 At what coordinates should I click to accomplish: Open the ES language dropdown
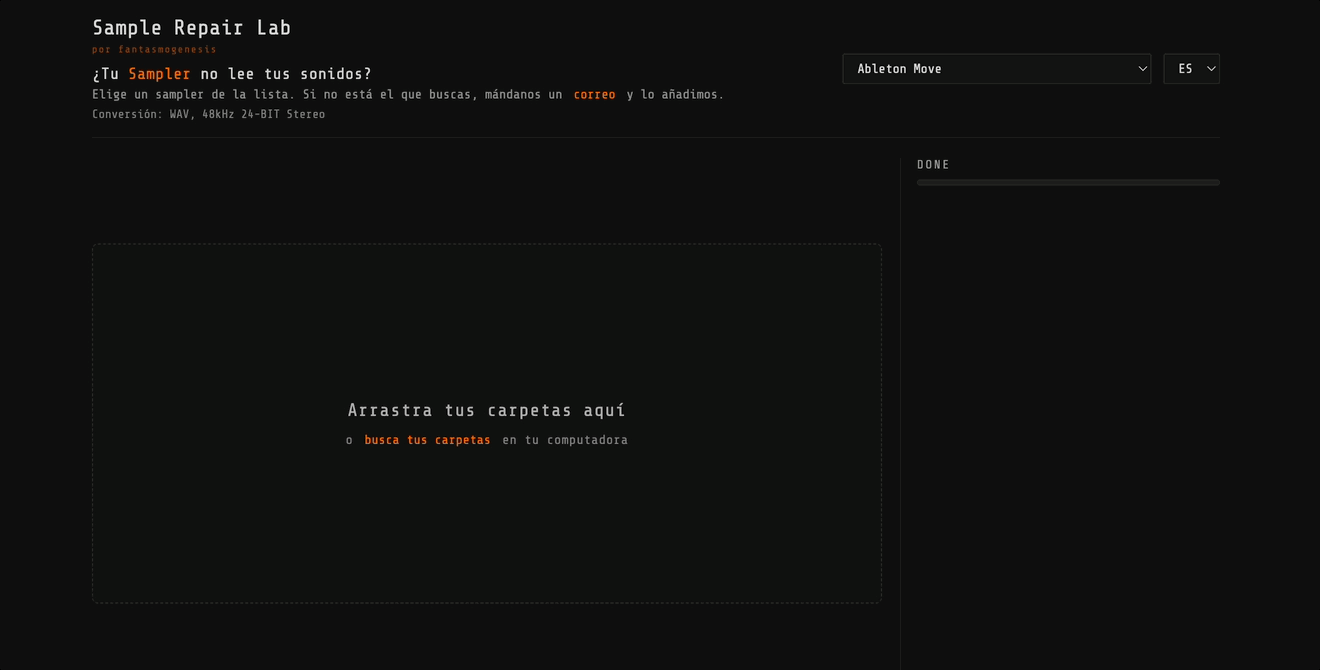click(x=1190, y=69)
